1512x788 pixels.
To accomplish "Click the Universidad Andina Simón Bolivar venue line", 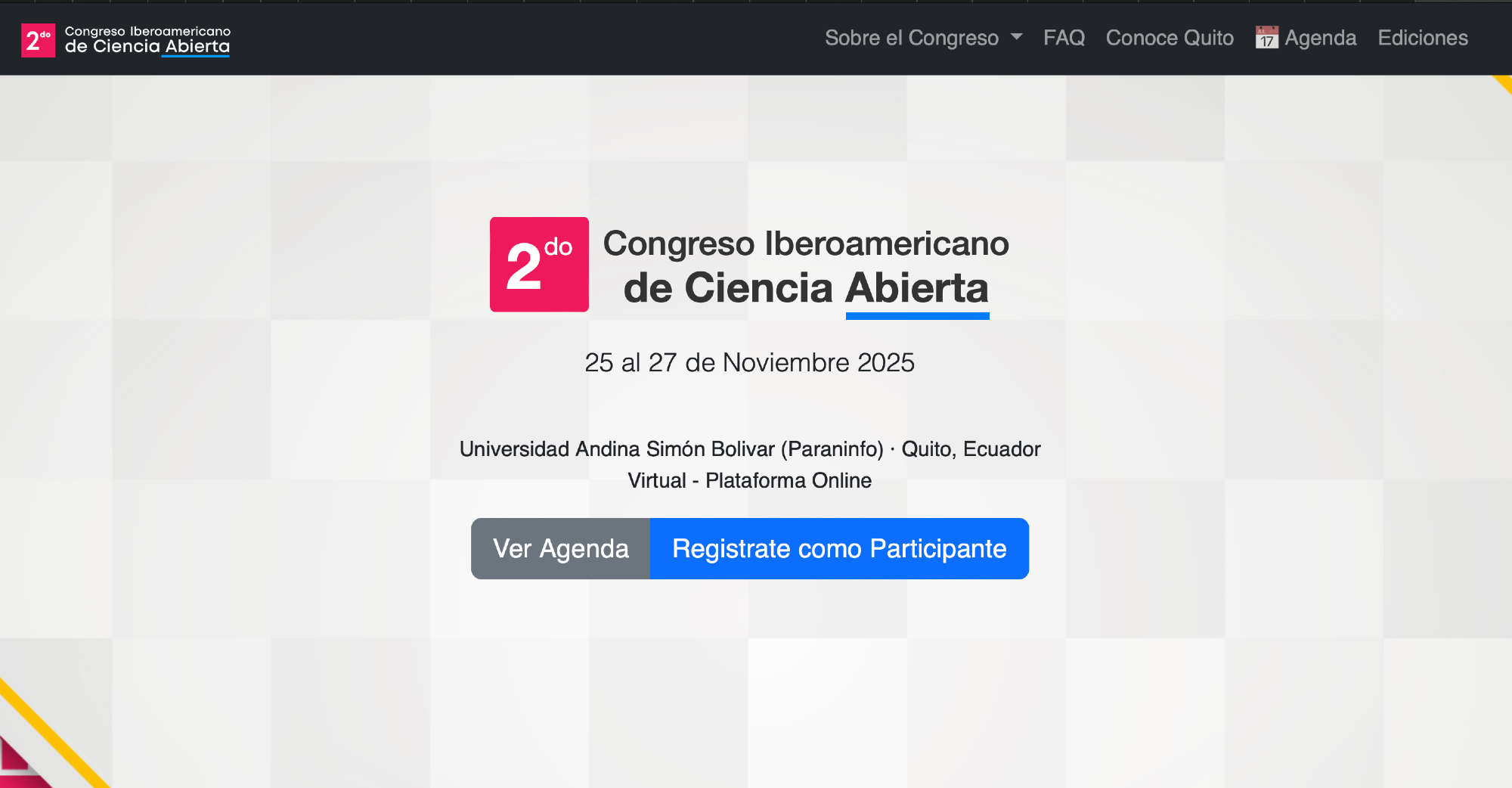I will pos(749,449).
